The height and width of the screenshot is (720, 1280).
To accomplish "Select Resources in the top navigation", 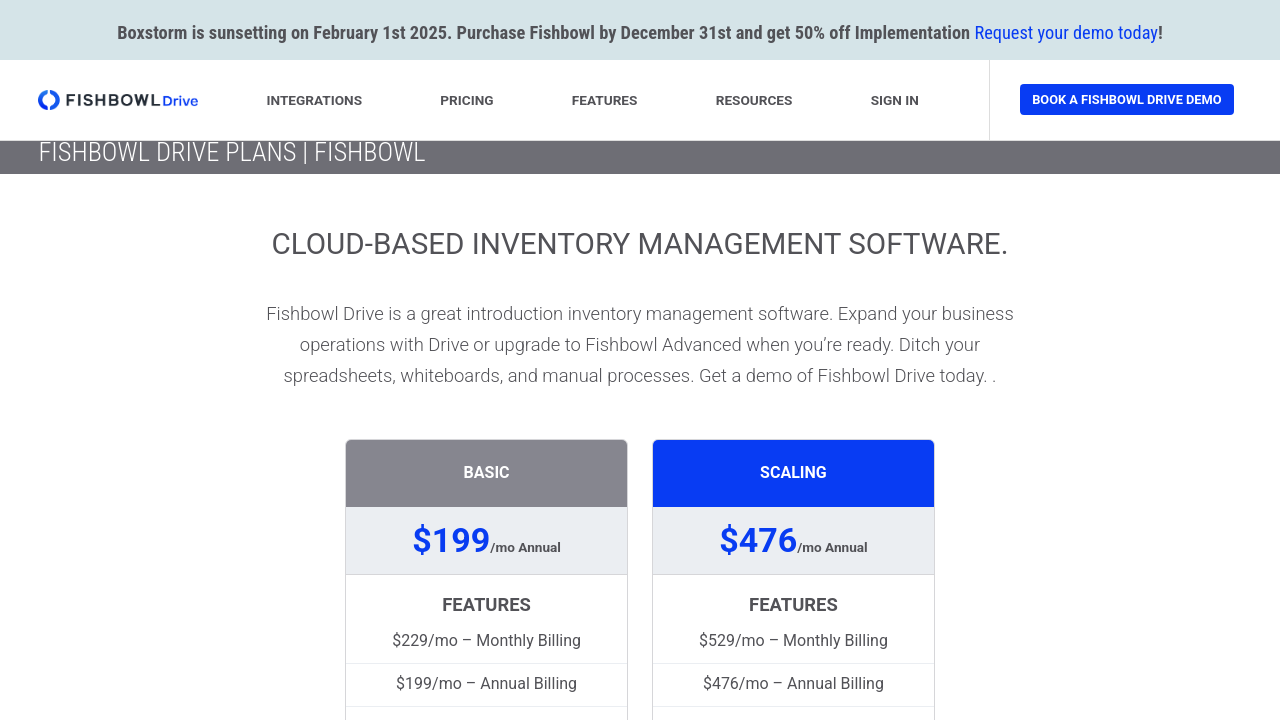I will point(753,100).
